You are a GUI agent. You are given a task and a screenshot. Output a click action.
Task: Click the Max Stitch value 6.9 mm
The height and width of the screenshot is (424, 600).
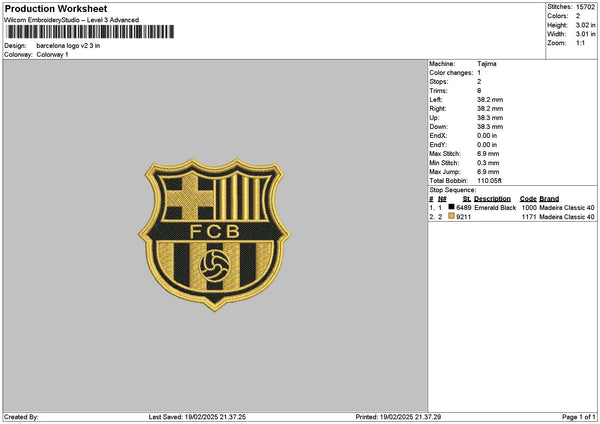(x=488, y=154)
